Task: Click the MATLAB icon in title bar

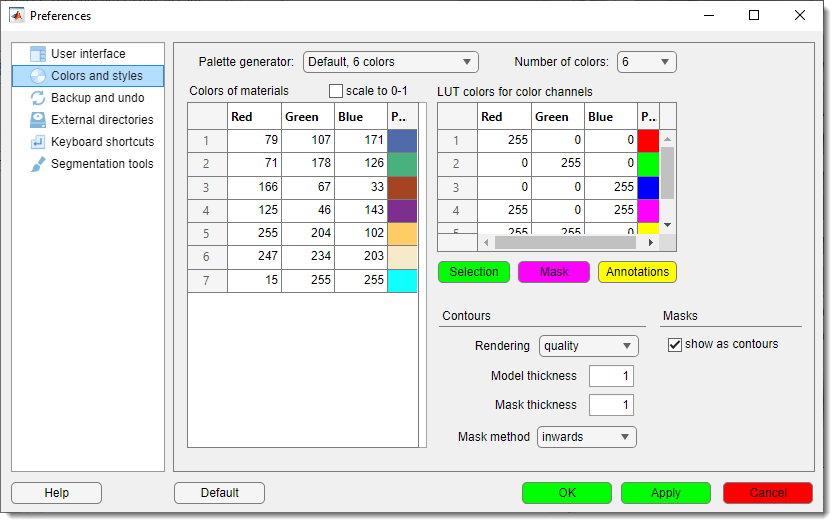Action: click(x=17, y=16)
